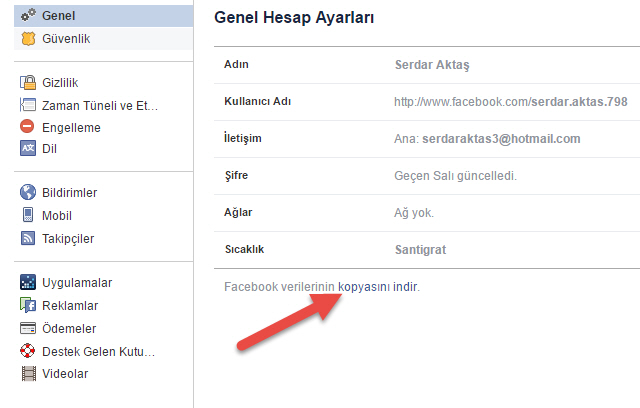Click the Dil language icon

click(x=28, y=148)
